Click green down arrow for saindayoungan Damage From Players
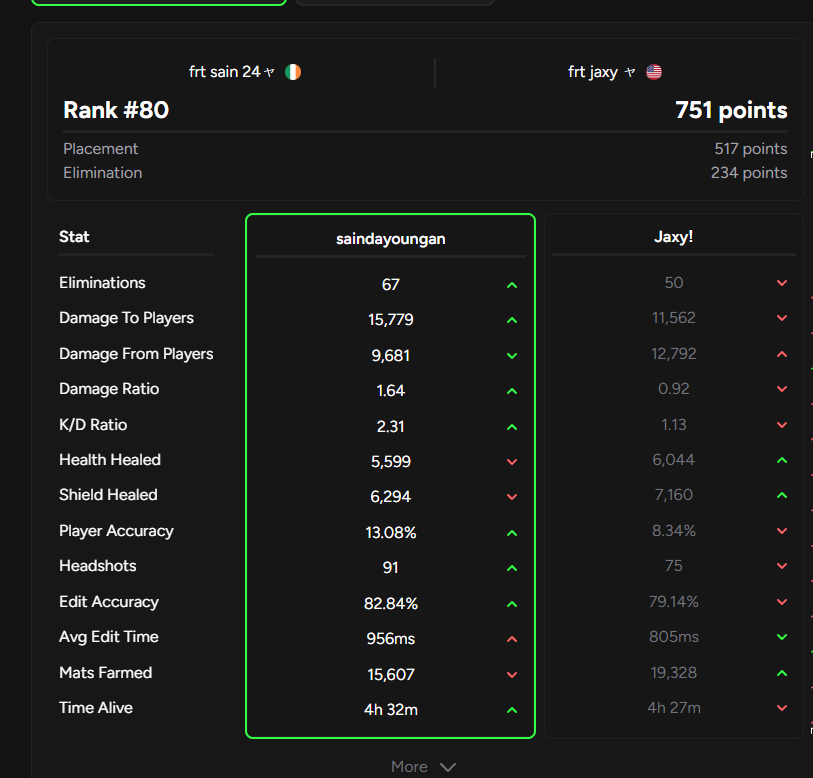The image size is (813, 778). tap(512, 356)
